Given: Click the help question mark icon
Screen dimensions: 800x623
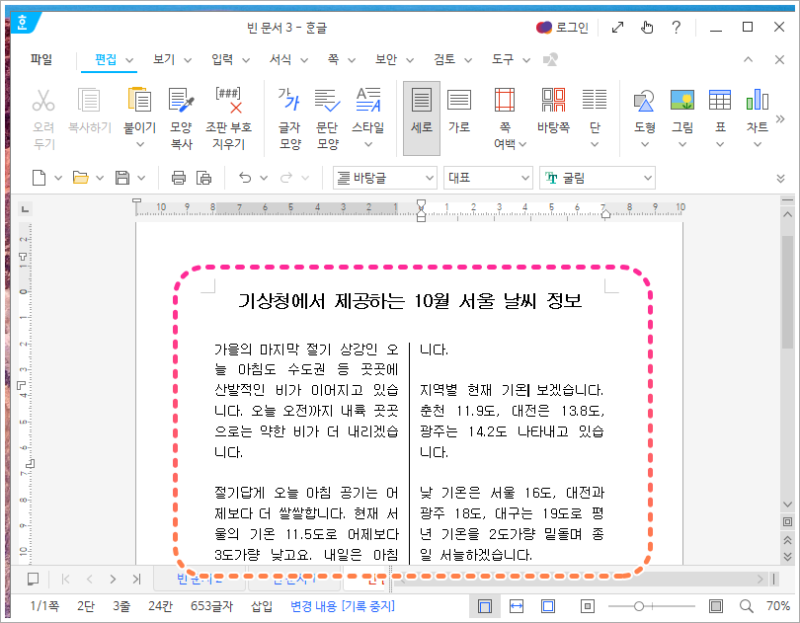Looking at the screenshot, I should point(676,27).
